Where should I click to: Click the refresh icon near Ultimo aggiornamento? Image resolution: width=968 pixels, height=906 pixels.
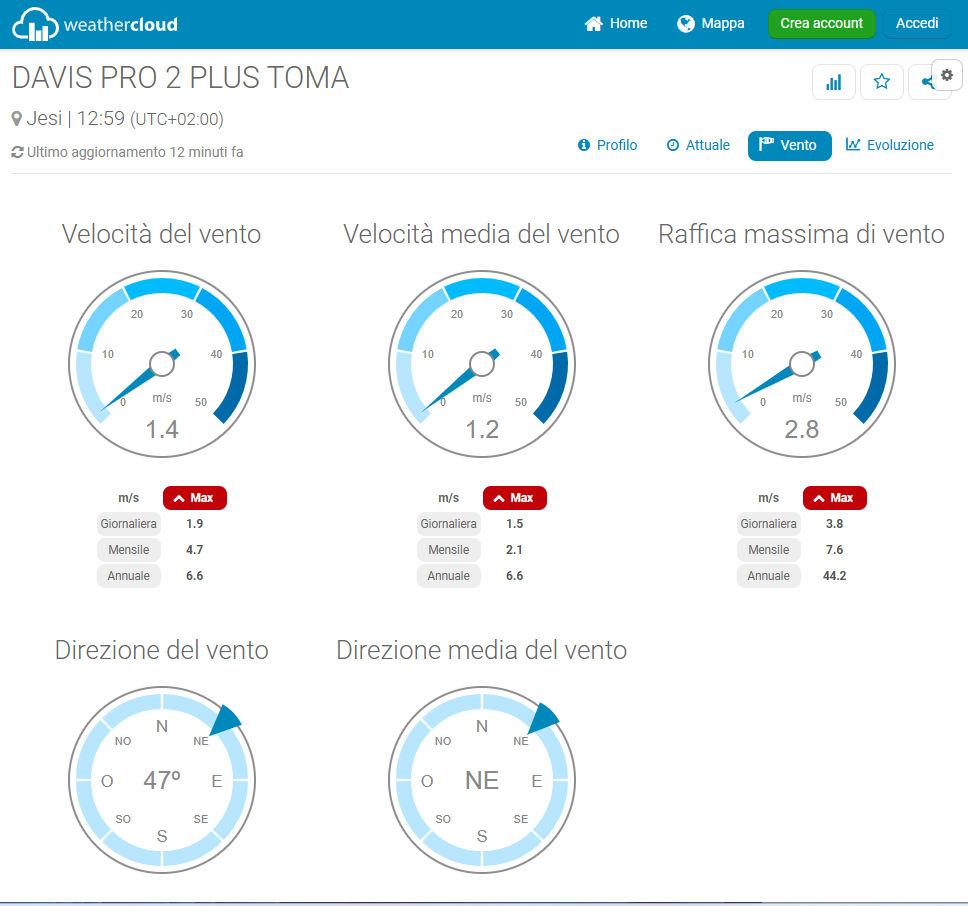tap(17, 152)
